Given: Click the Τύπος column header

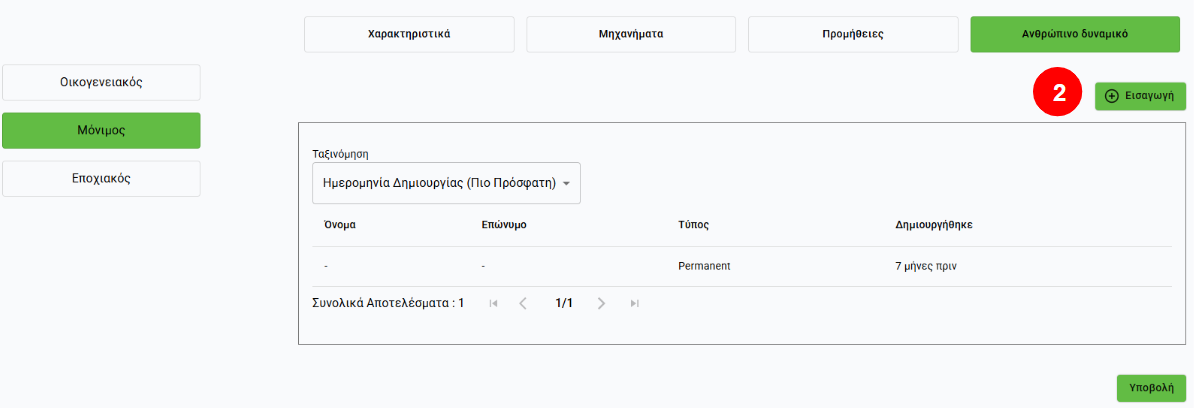Looking at the screenshot, I should (x=693, y=225).
